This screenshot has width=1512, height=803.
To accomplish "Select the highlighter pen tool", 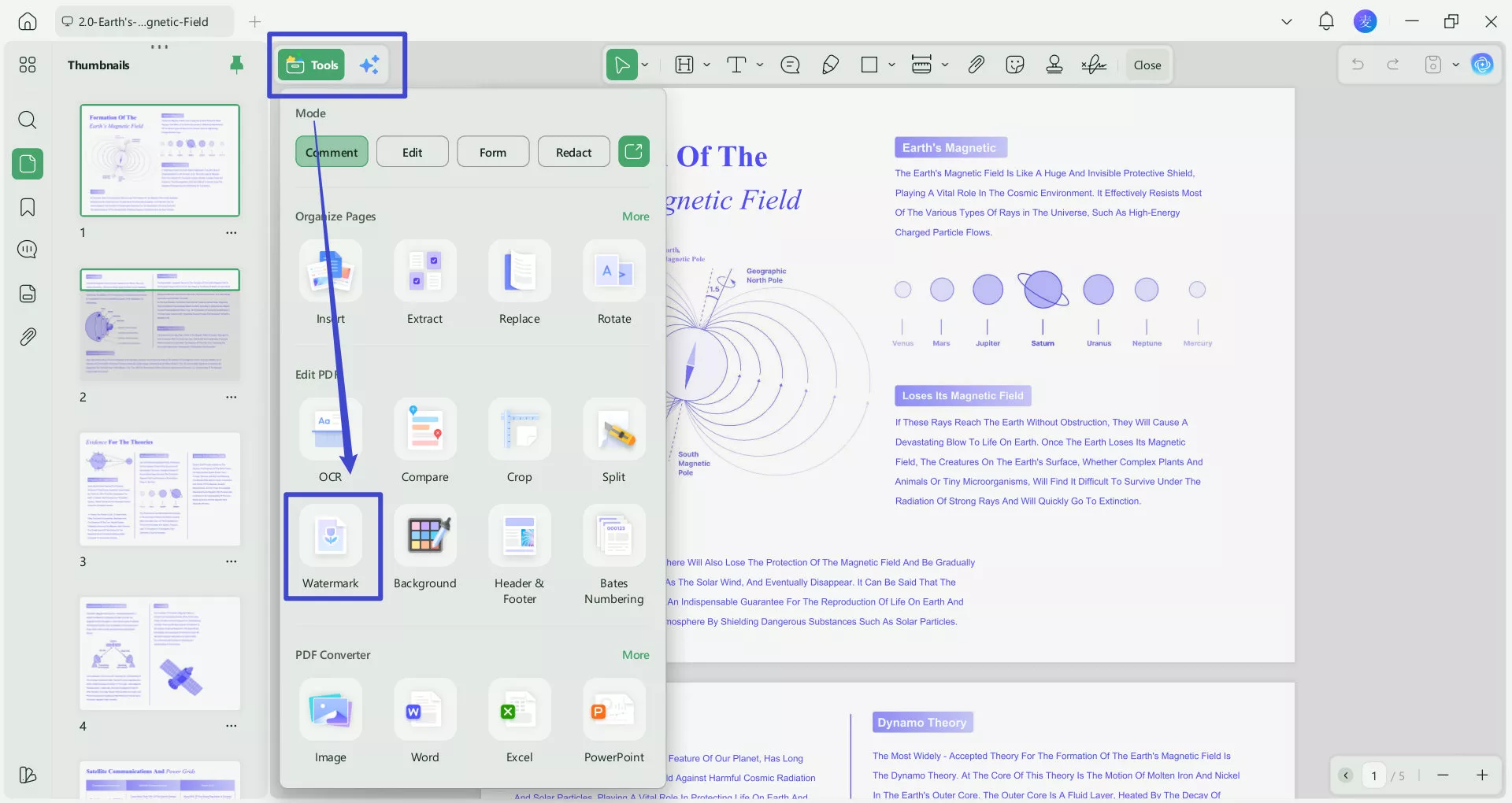I will 830,65.
